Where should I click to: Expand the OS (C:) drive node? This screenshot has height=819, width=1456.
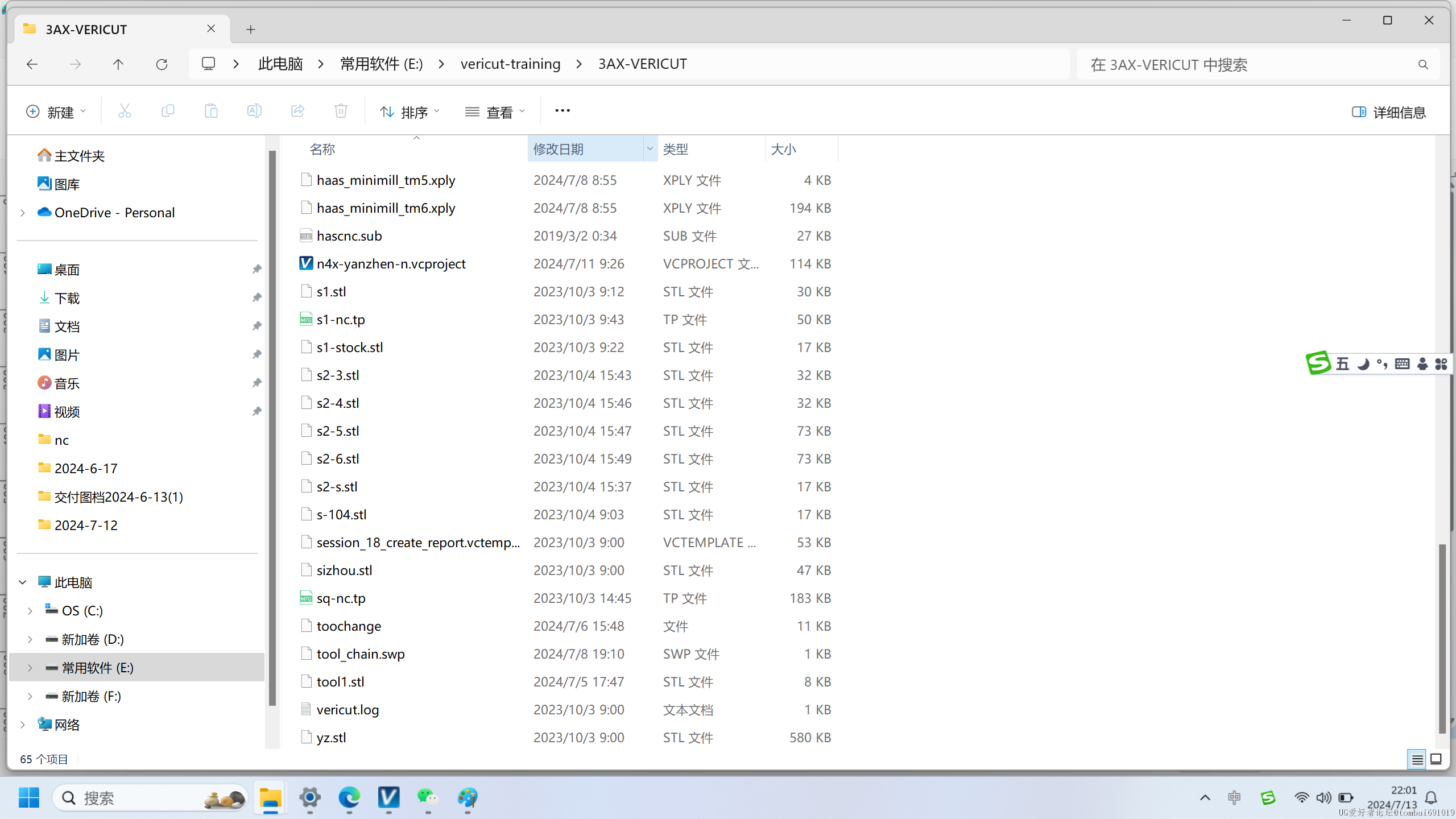tap(30, 611)
